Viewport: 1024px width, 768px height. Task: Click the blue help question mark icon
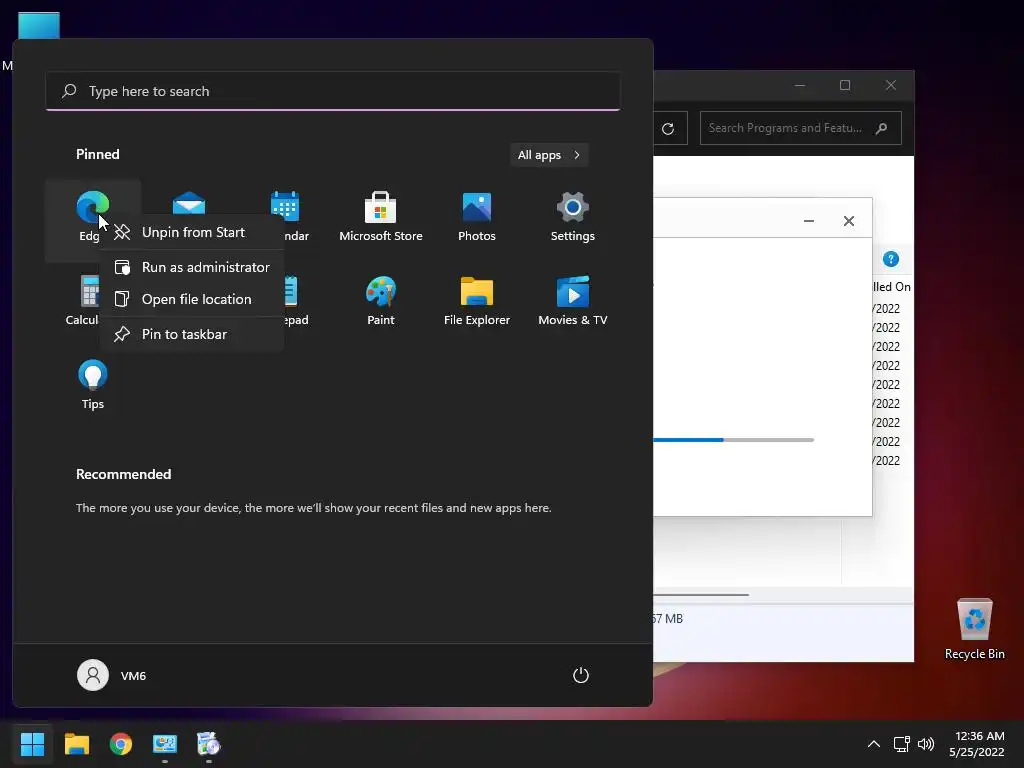(x=891, y=259)
